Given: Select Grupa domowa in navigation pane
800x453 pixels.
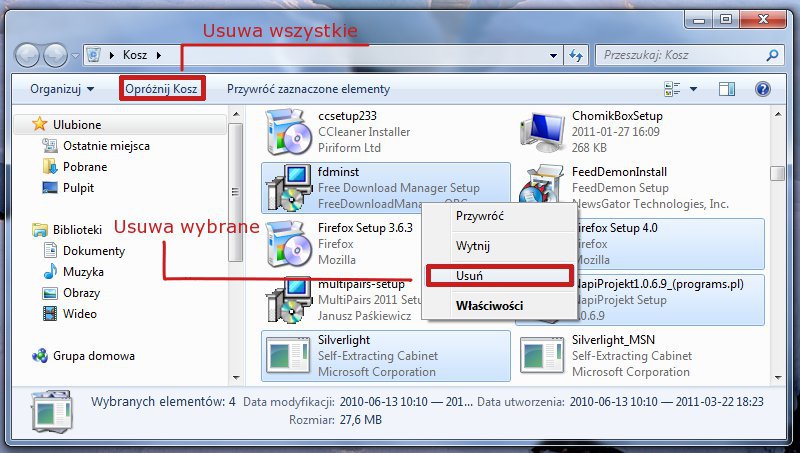Looking at the screenshot, I should 94,356.
